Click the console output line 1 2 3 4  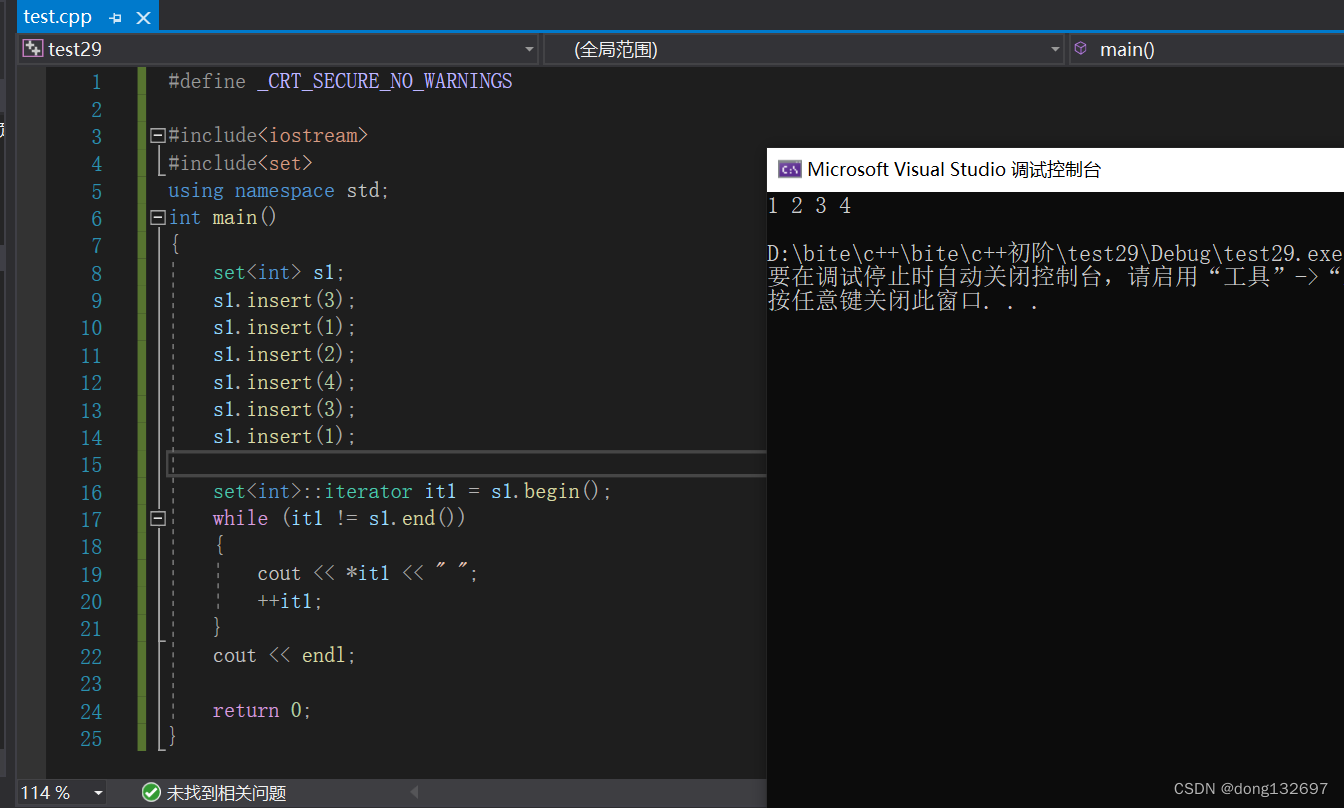pos(810,206)
